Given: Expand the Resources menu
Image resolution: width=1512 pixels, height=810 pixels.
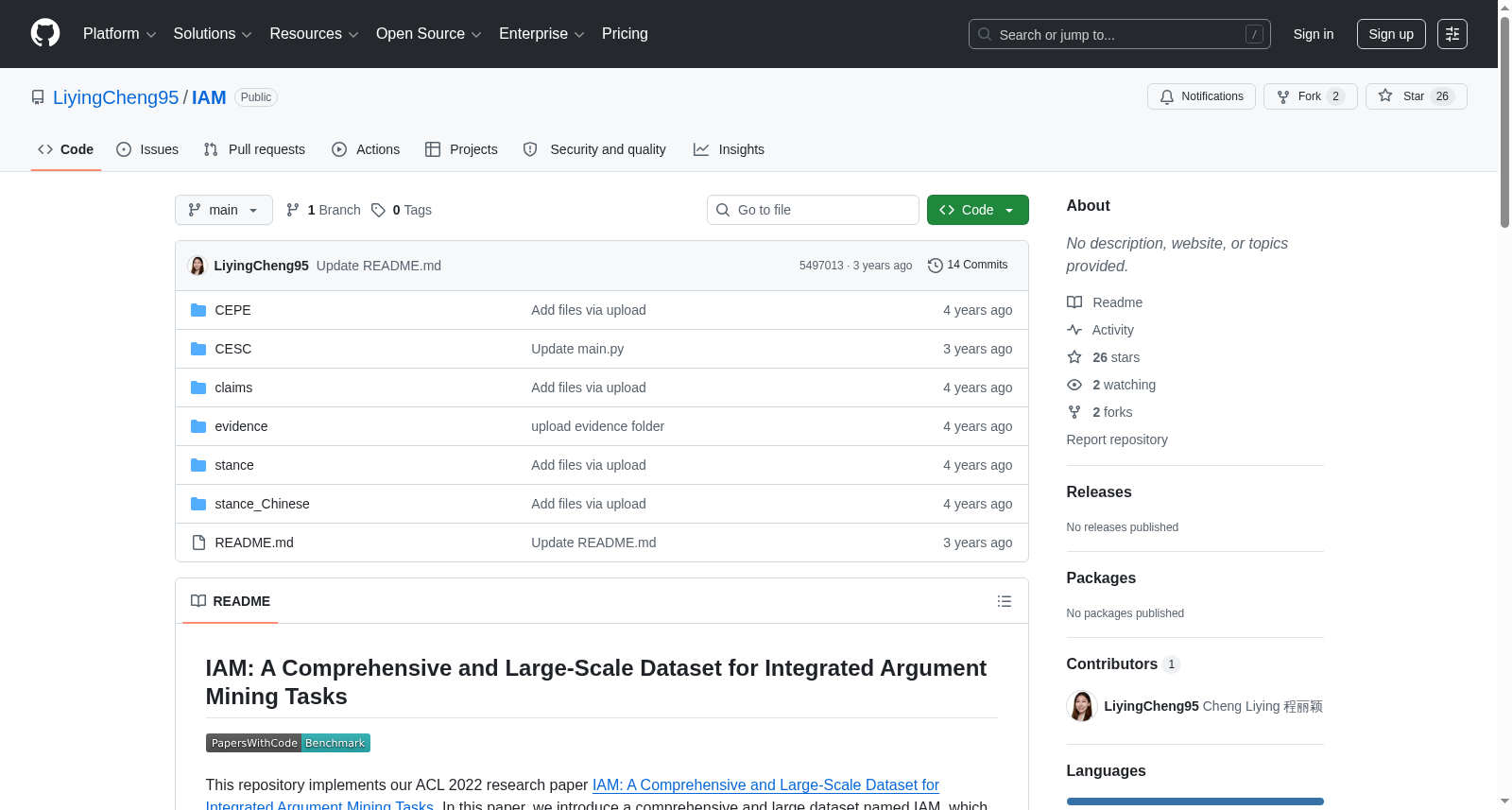Looking at the screenshot, I should pyautogui.click(x=314, y=34).
